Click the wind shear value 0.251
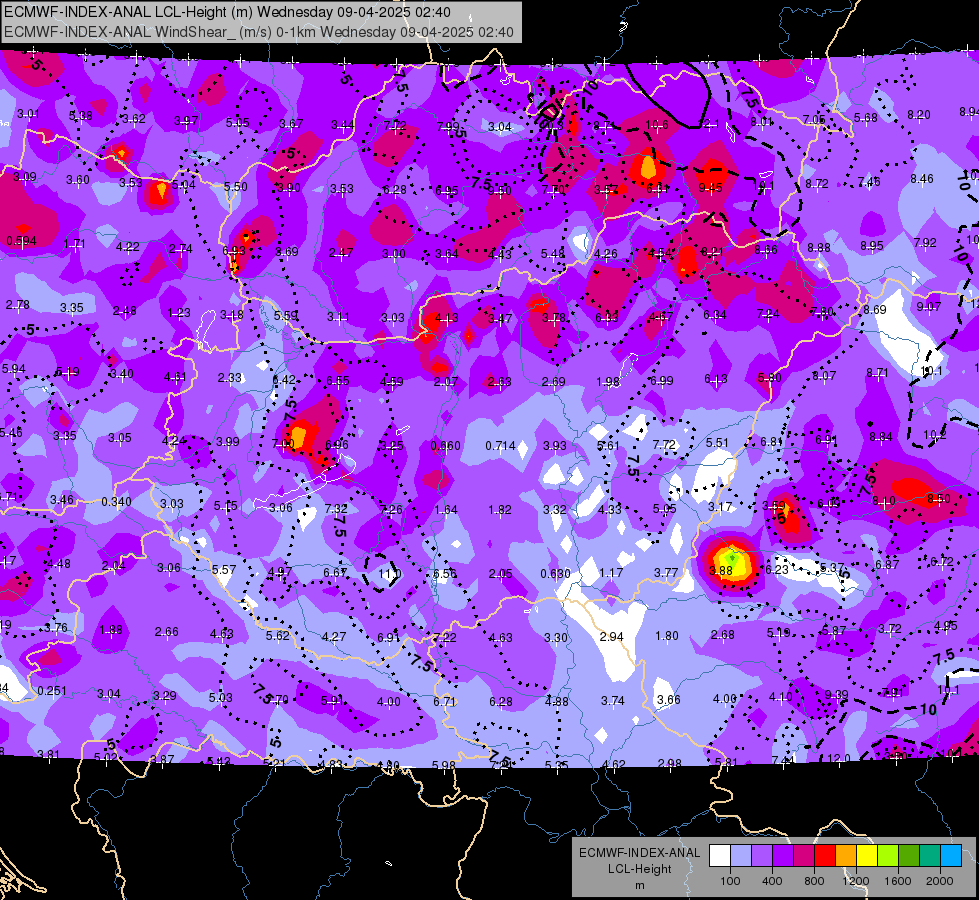The image size is (979, 900). (x=52, y=690)
